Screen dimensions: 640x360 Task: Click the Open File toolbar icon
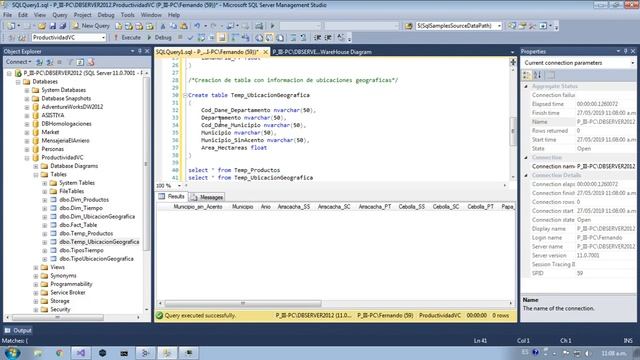point(42,26)
